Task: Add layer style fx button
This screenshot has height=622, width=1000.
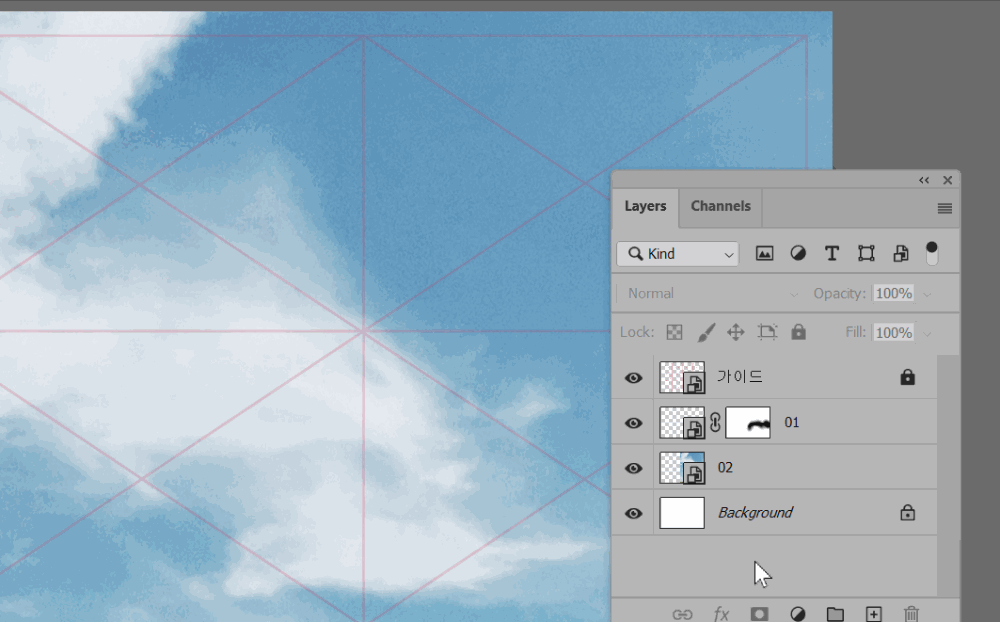Action: [x=721, y=614]
